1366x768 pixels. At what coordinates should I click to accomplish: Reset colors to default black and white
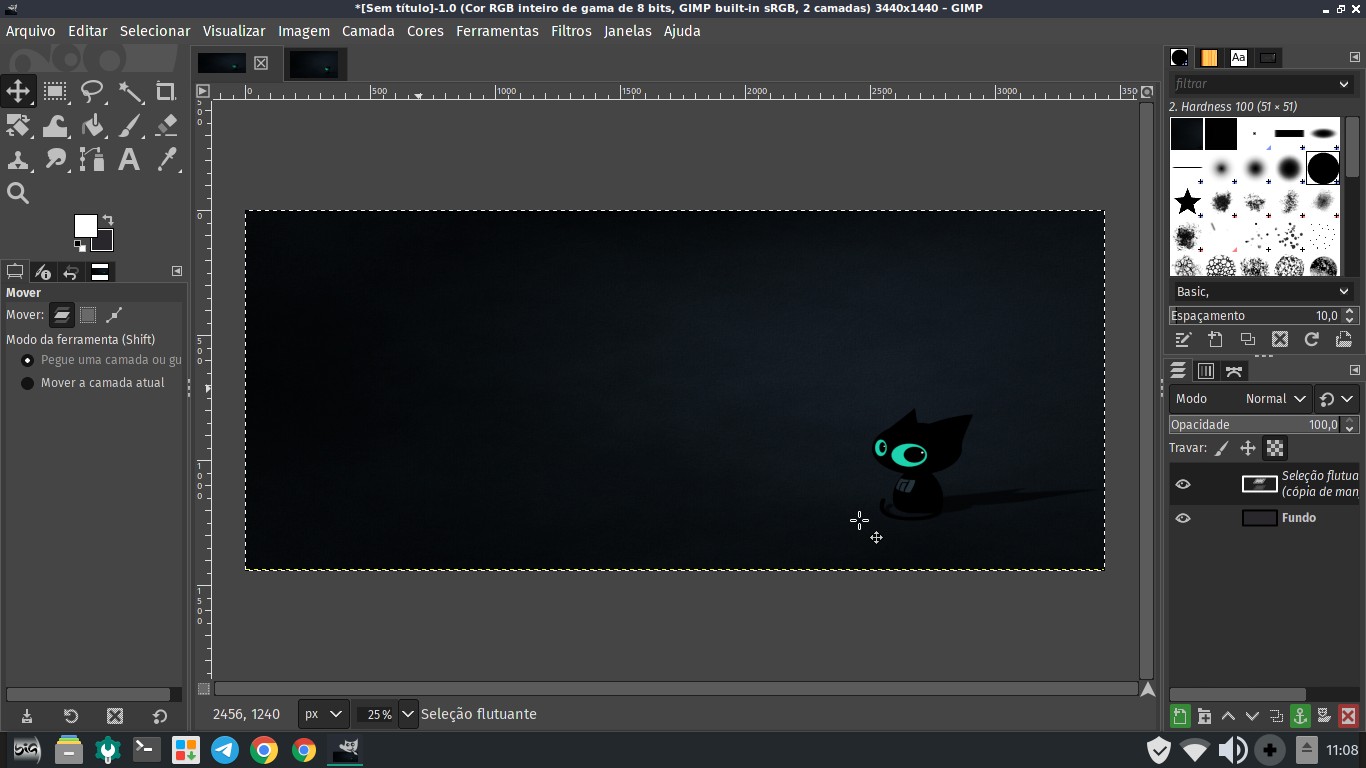79,244
